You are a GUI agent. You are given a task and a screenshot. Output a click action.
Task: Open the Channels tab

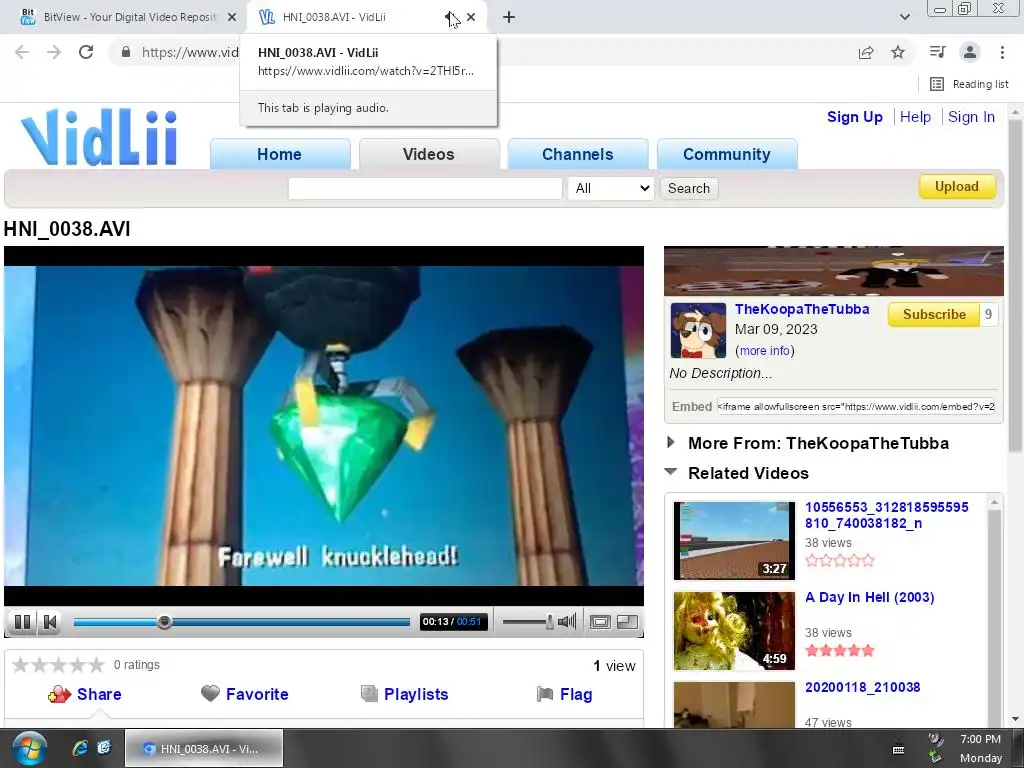pos(578,154)
